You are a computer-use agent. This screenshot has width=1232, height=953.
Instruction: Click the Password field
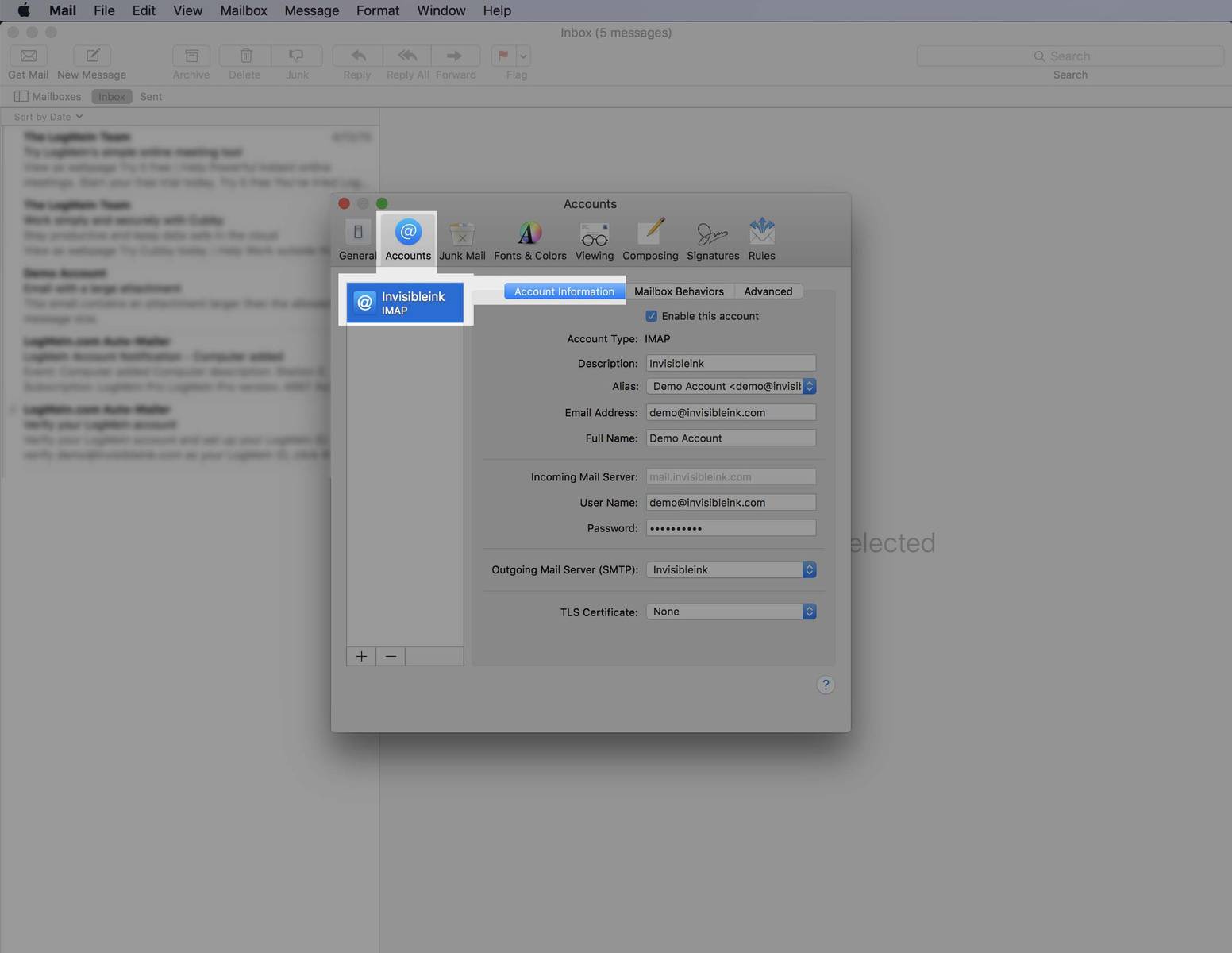click(730, 528)
